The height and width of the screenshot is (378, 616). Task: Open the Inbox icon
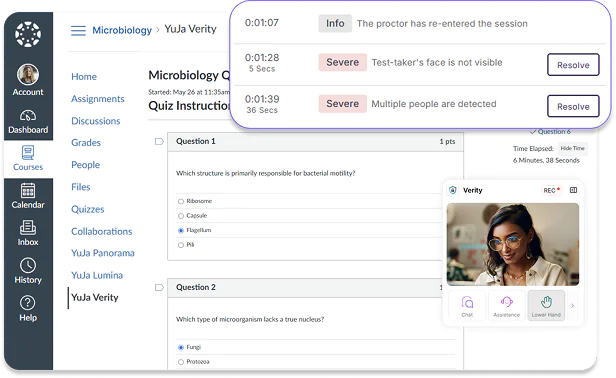pos(28,228)
